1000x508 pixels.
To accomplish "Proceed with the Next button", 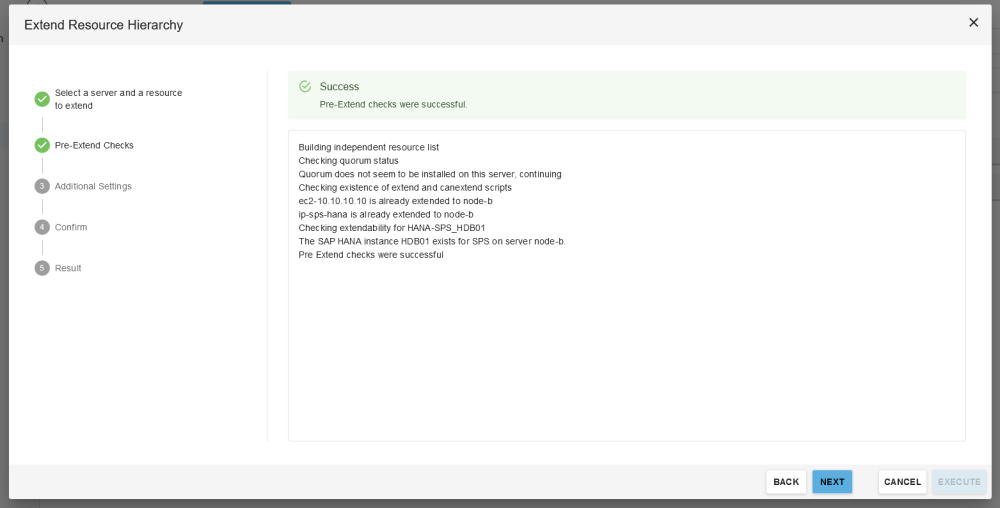I will pyautogui.click(x=832, y=482).
